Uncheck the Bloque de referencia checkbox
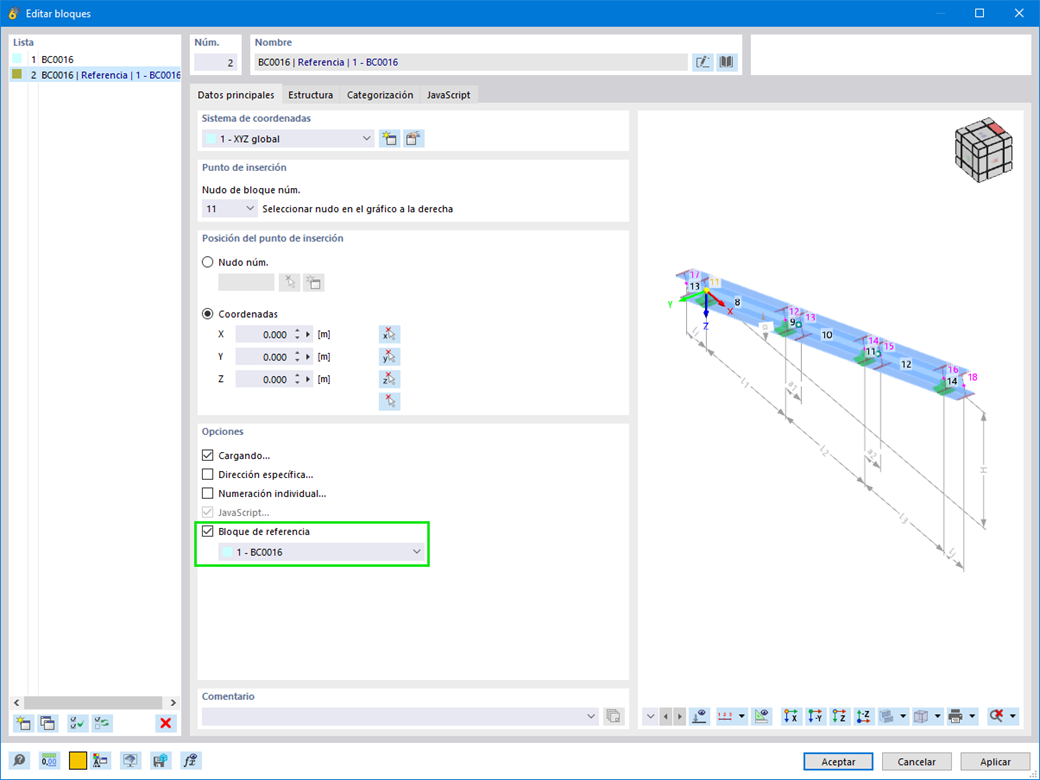 pyautogui.click(x=208, y=531)
